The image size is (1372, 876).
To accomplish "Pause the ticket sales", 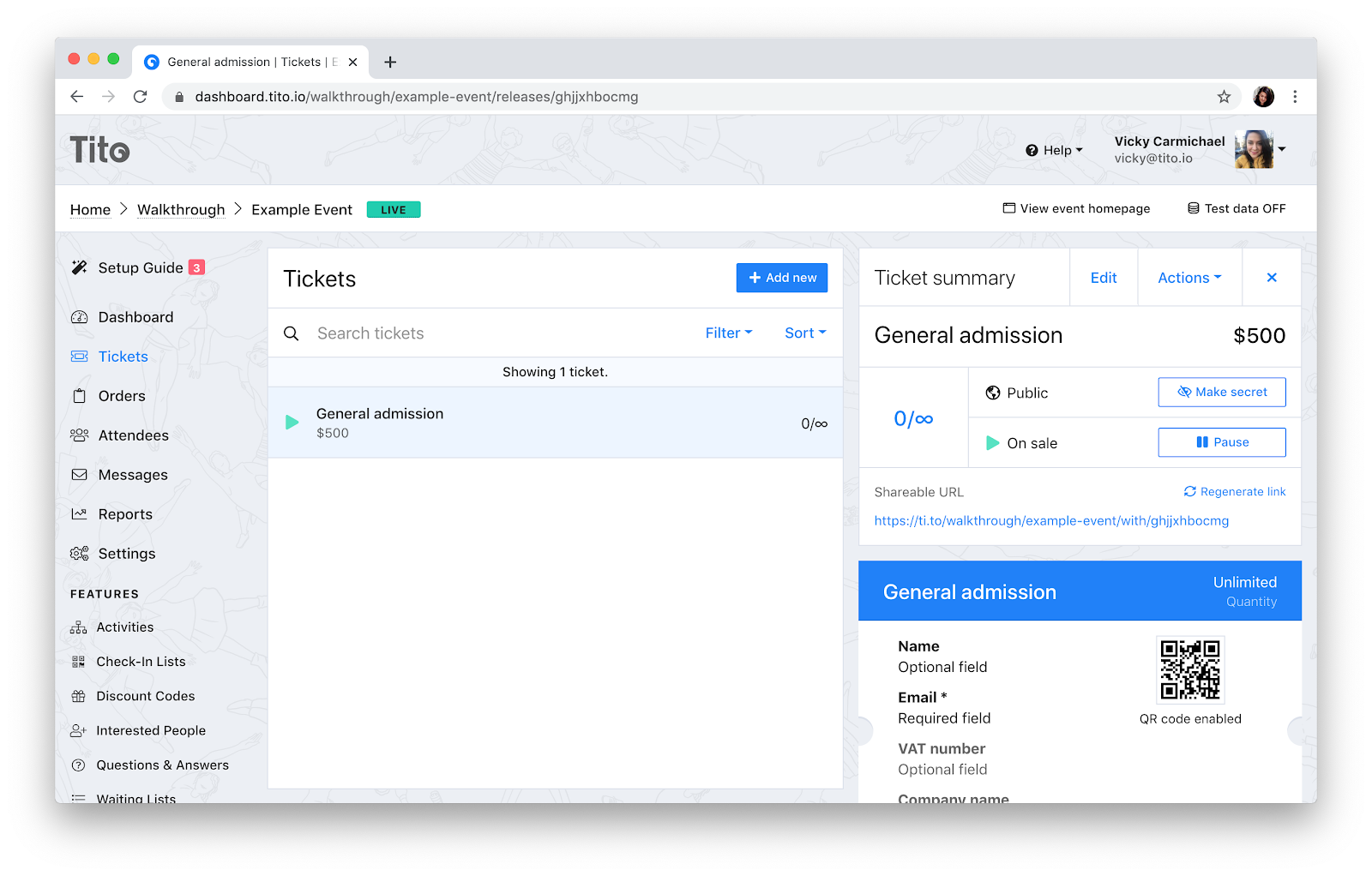I will pyautogui.click(x=1222, y=442).
